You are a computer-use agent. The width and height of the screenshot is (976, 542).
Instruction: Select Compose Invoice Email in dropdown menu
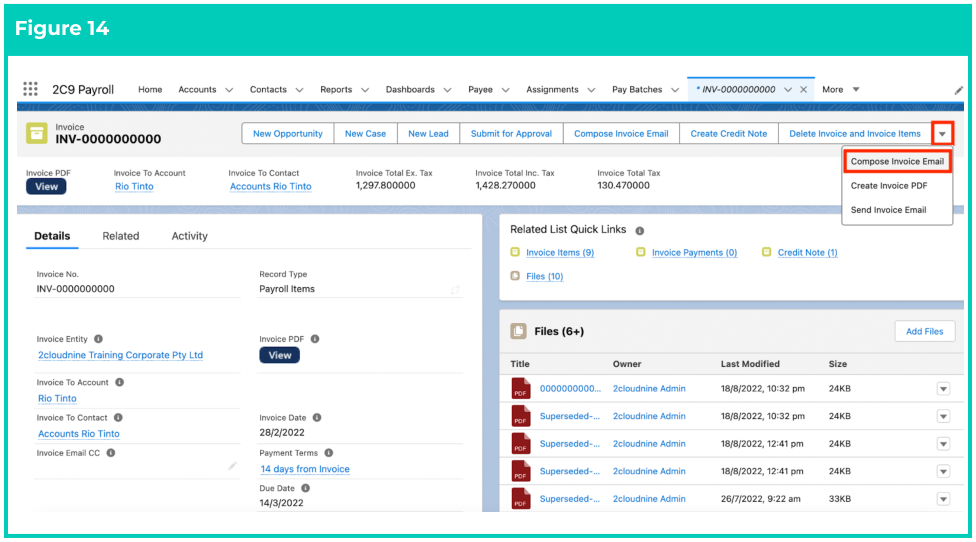[897, 161]
